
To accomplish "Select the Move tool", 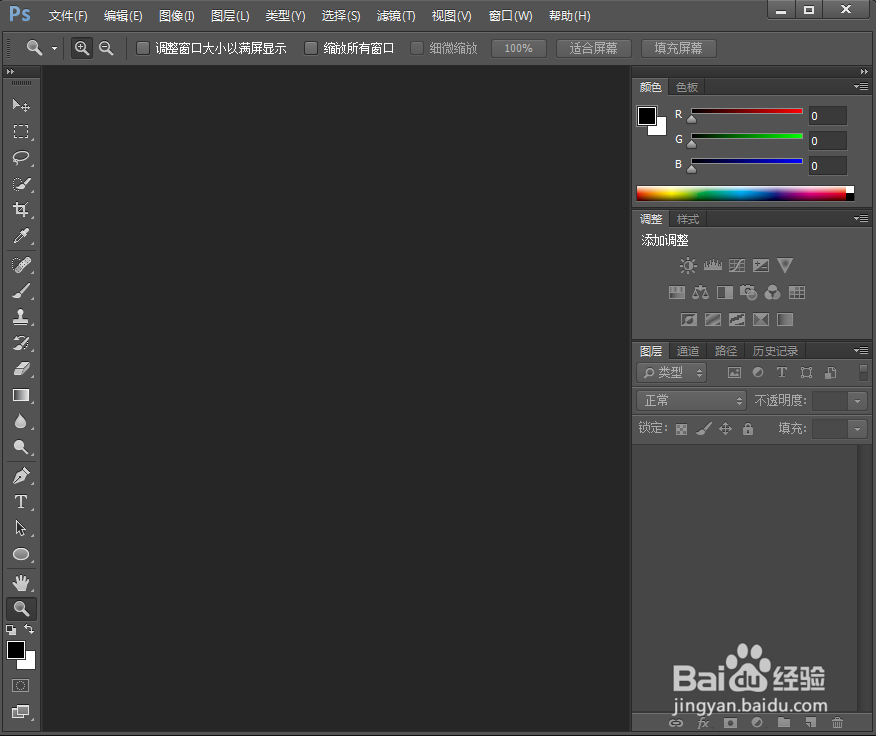I will pos(21,105).
